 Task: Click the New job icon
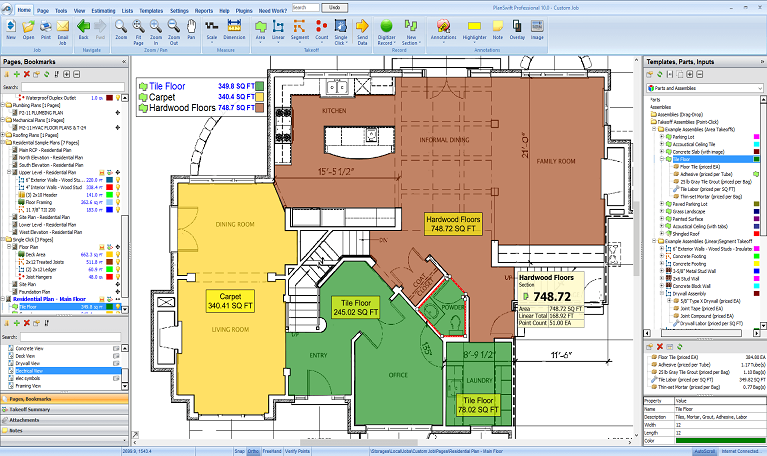tap(11, 29)
